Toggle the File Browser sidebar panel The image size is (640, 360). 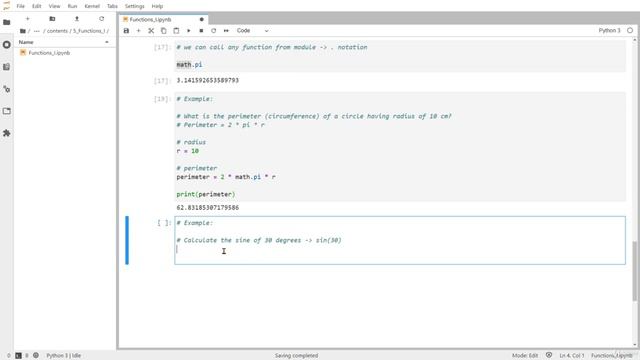(x=7, y=22)
